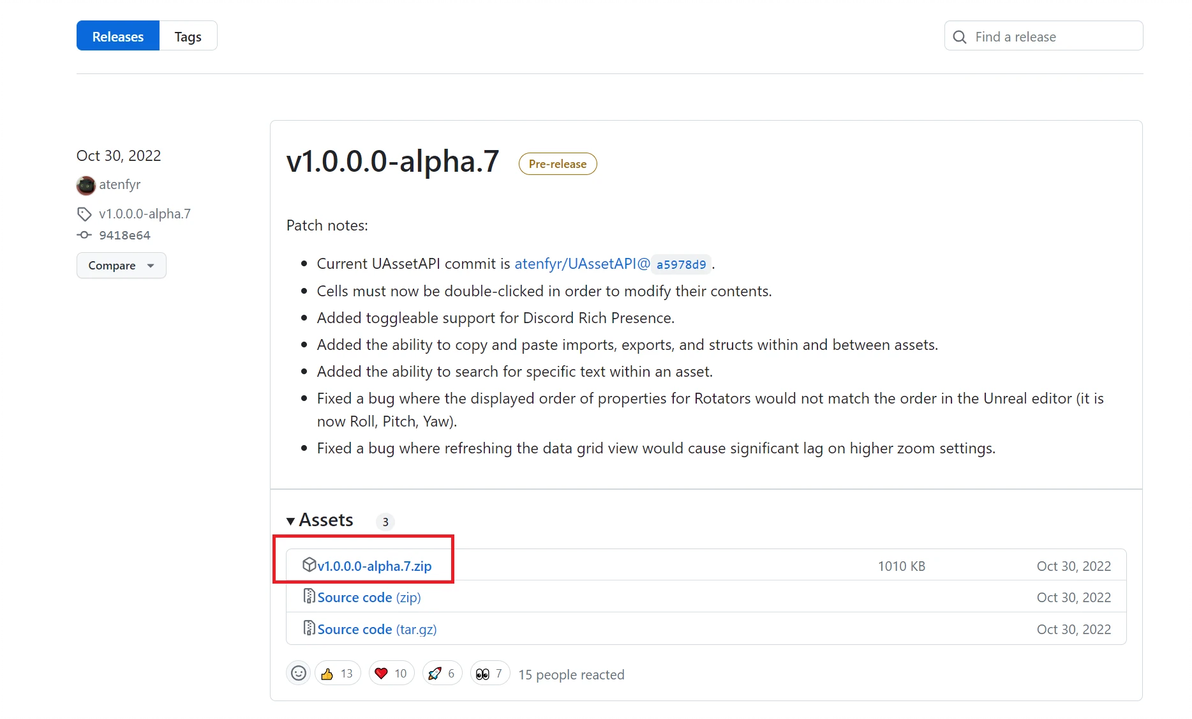Click the file icon beside Source code (zip)

[309, 597]
